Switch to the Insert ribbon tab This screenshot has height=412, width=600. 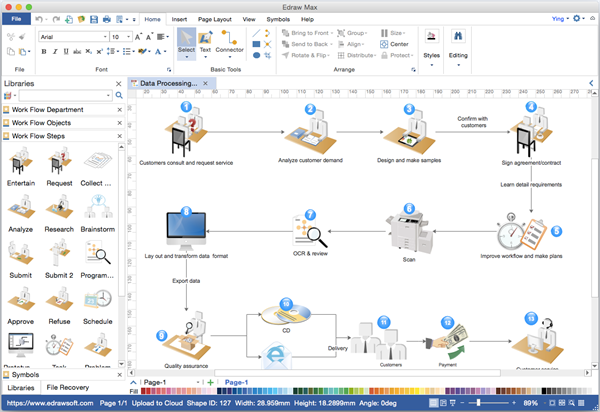(x=179, y=20)
